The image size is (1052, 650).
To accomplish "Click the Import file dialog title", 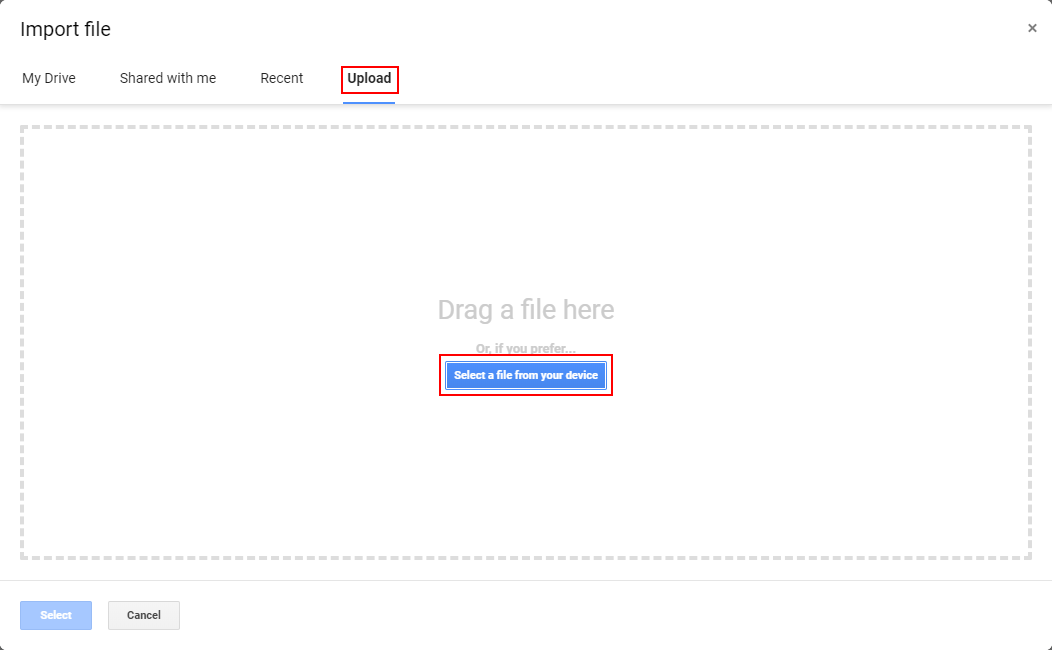I will tap(66, 30).
